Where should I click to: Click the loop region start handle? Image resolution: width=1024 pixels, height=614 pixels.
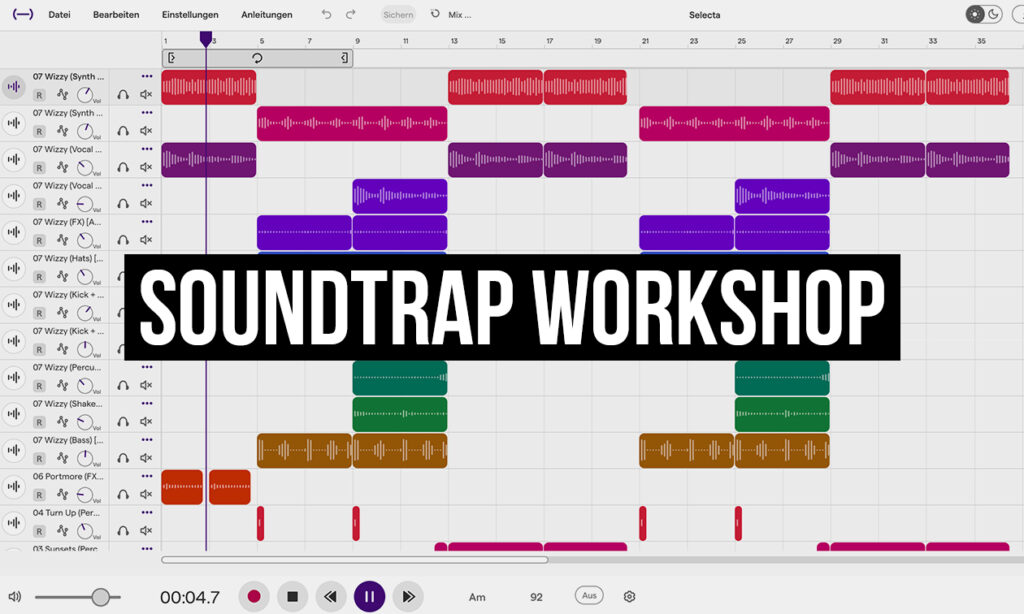pyautogui.click(x=171, y=58)
